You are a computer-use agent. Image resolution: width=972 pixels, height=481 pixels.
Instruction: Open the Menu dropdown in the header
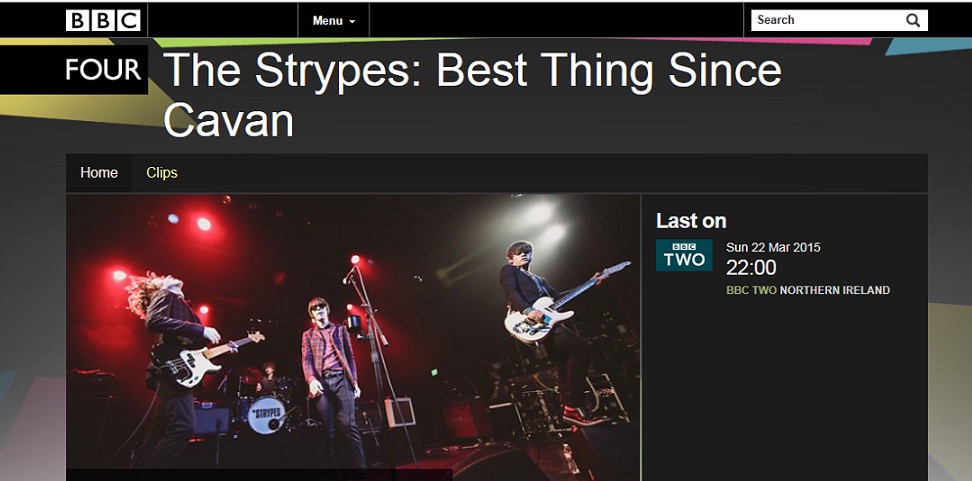coord(334,20)
